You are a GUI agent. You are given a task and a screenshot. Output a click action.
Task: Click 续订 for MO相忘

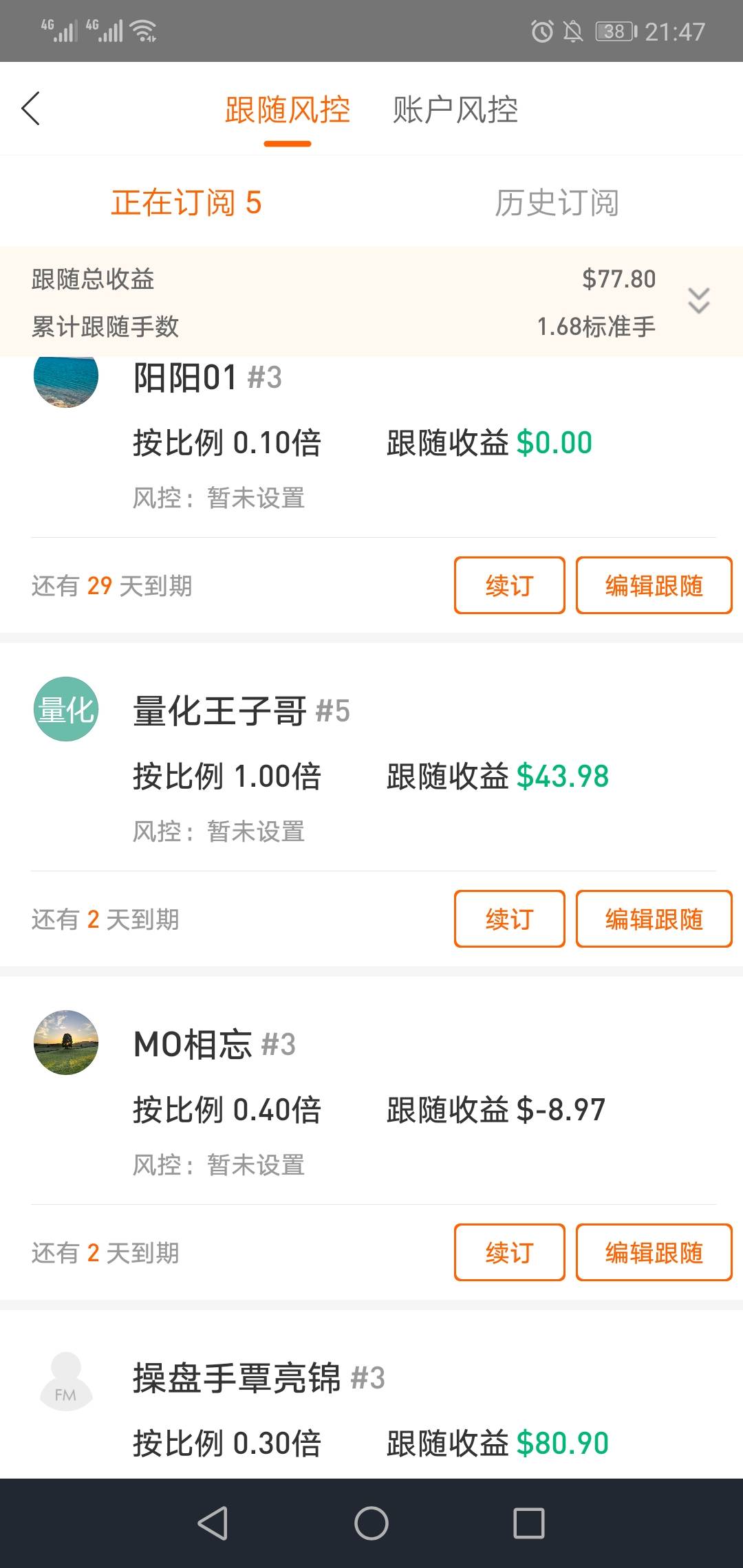509,1252
